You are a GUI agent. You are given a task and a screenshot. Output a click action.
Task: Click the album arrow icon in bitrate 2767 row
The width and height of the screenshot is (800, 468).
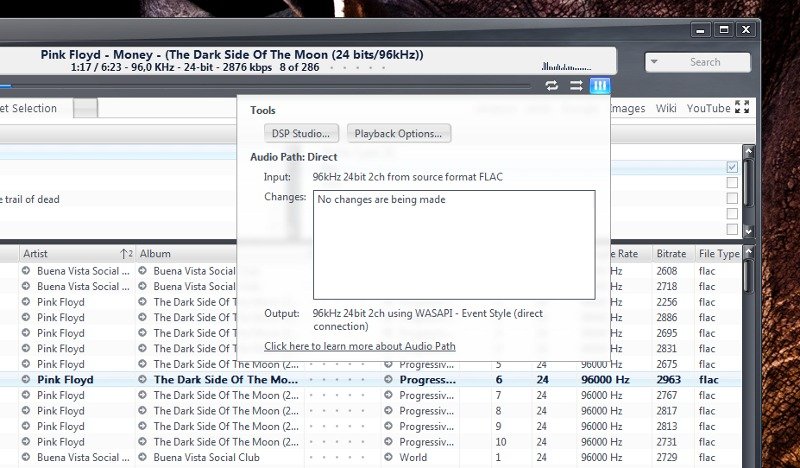click(142, 395)
